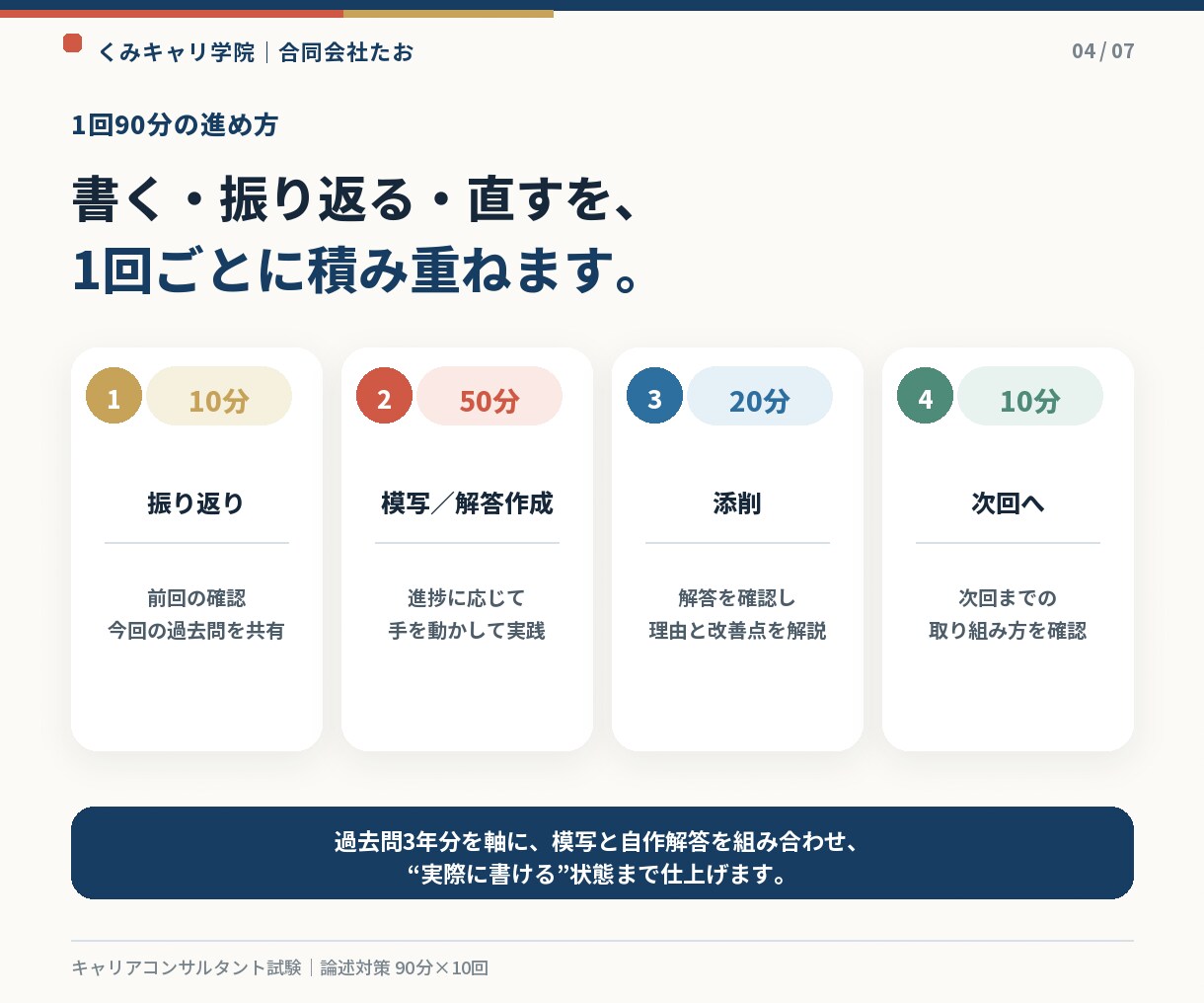Click the gold step 1 circle
This screenshot has height=1003, width=1204.
113,396
